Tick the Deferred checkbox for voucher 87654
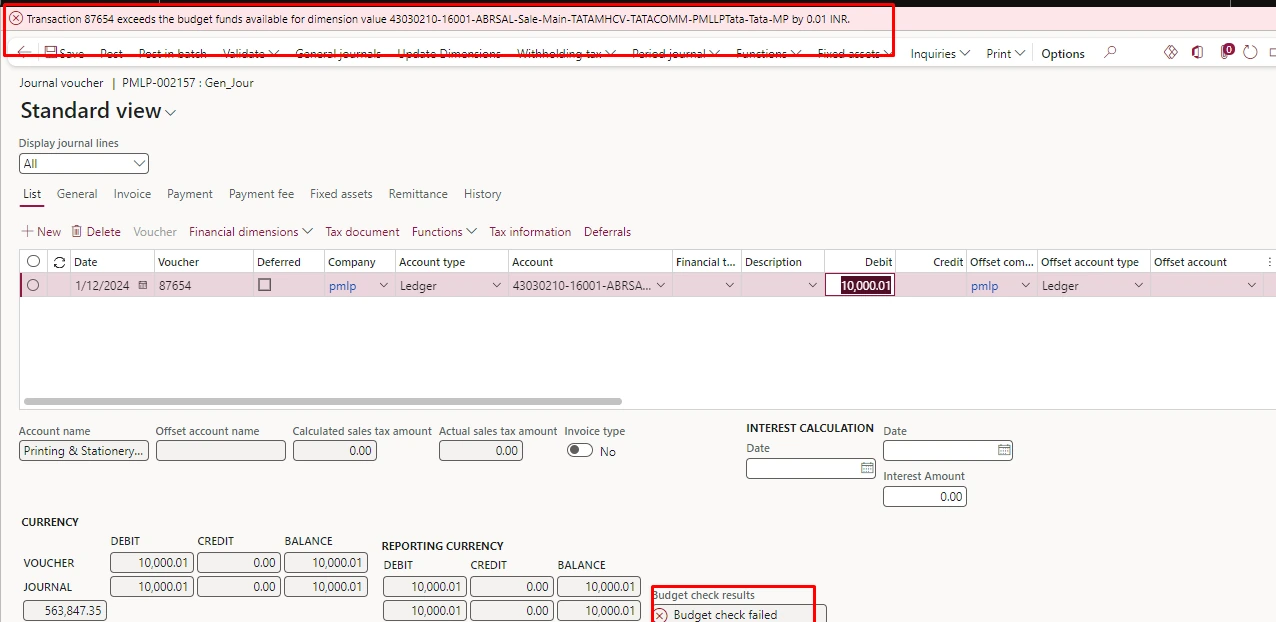1276x622 pixels. click(264, 285)
